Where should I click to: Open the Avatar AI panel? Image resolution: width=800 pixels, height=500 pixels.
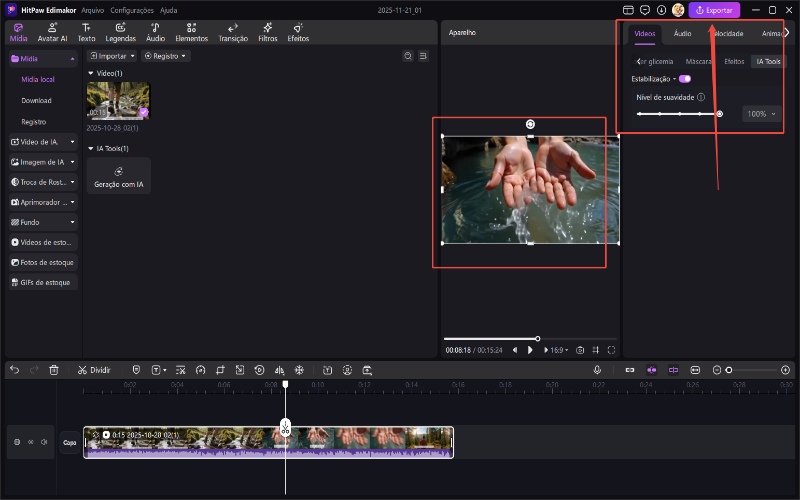51,31
